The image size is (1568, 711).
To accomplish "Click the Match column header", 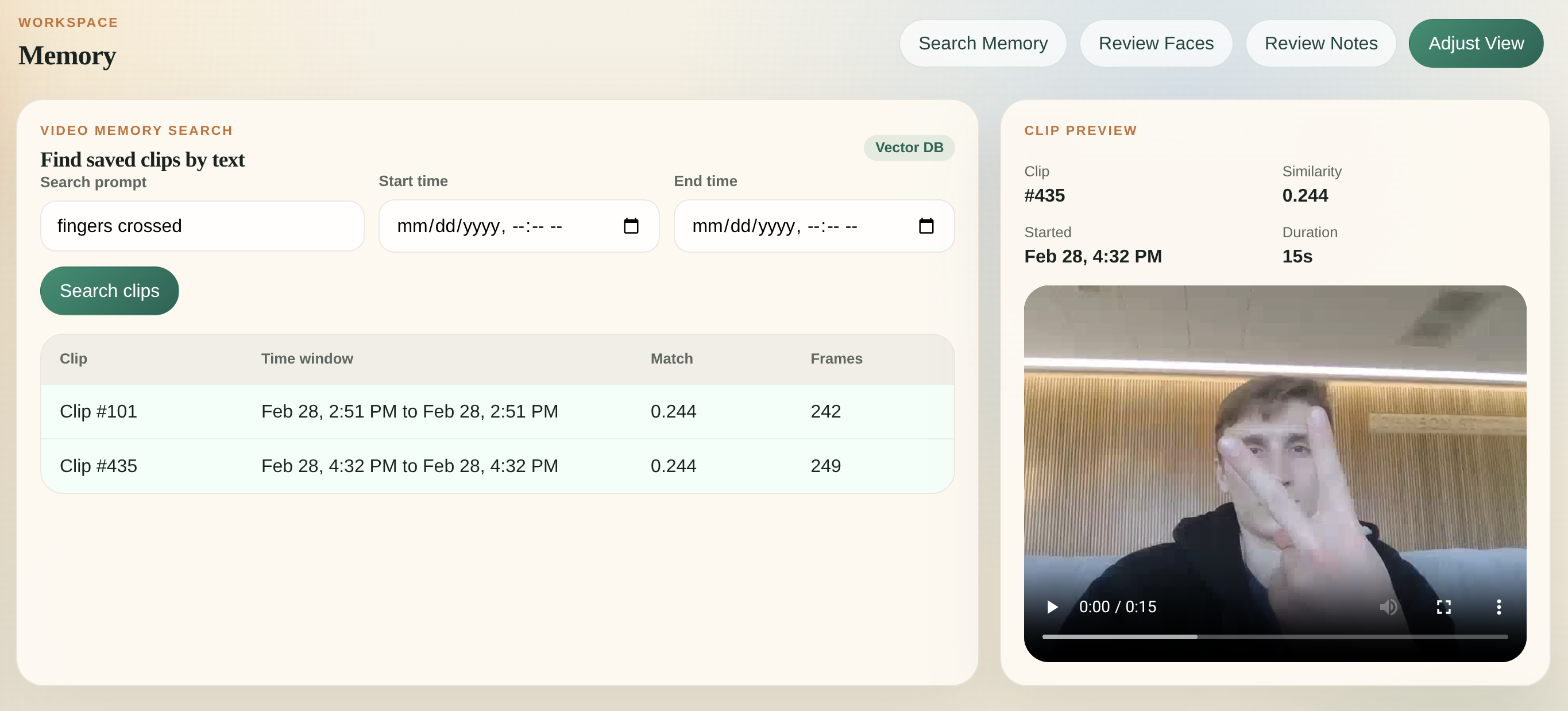I will click(x=671, y=358).
